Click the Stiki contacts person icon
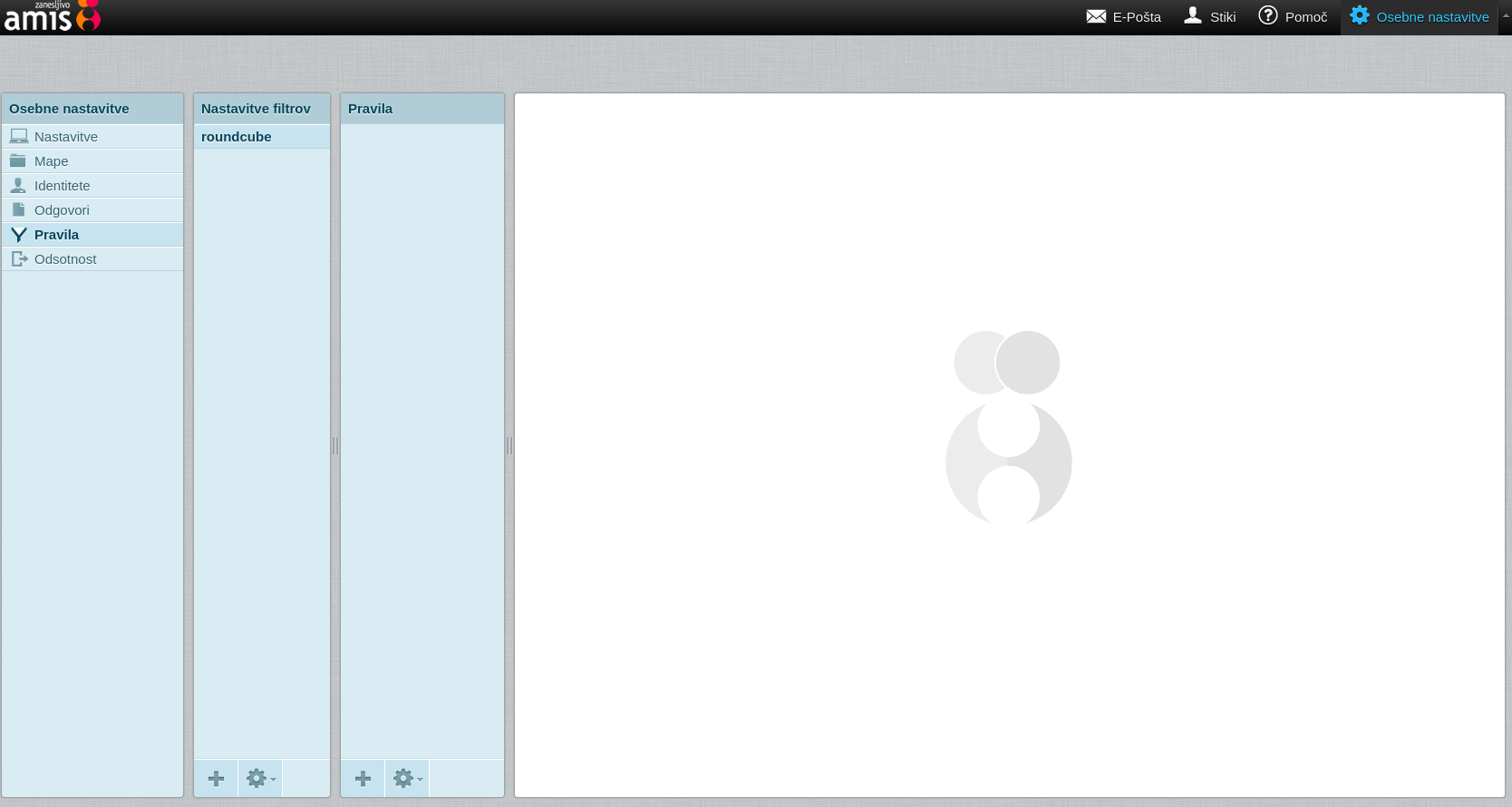This screenshot has height=807, width=1512. point(1193,15)
